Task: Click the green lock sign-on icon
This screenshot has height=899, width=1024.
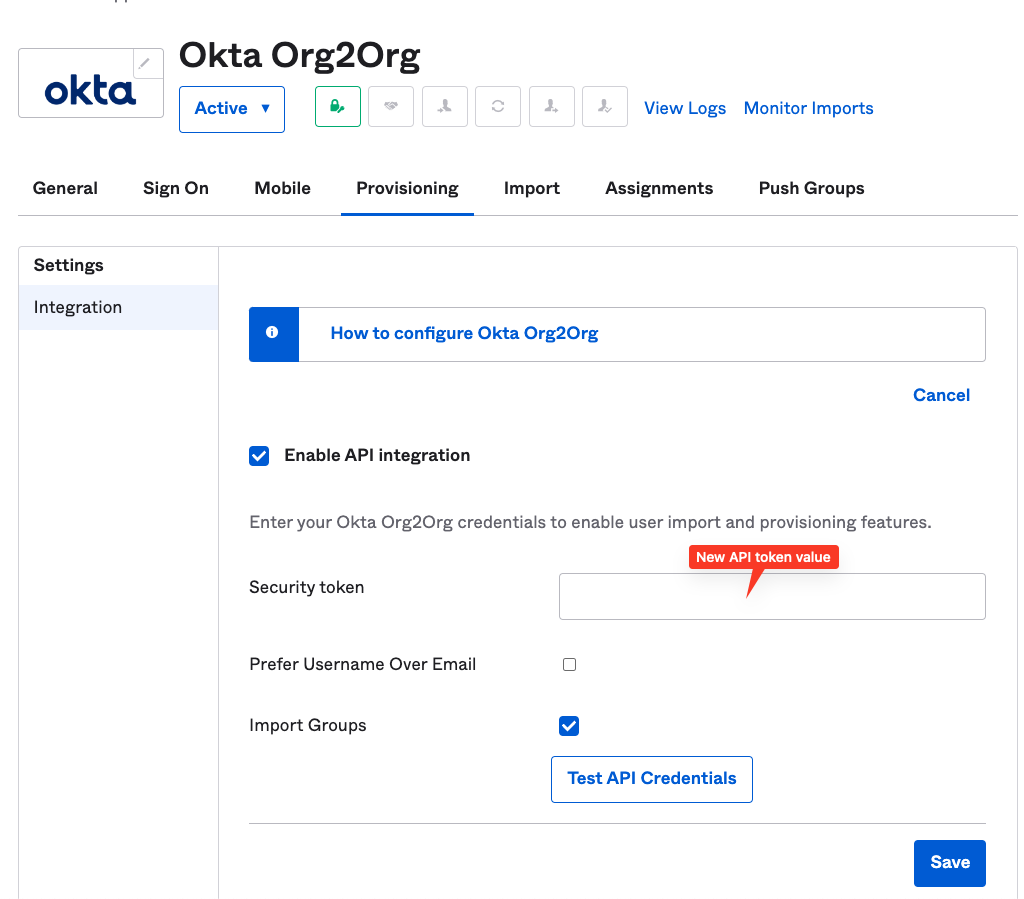Action: pyautogui.click(x=337, y=107)
